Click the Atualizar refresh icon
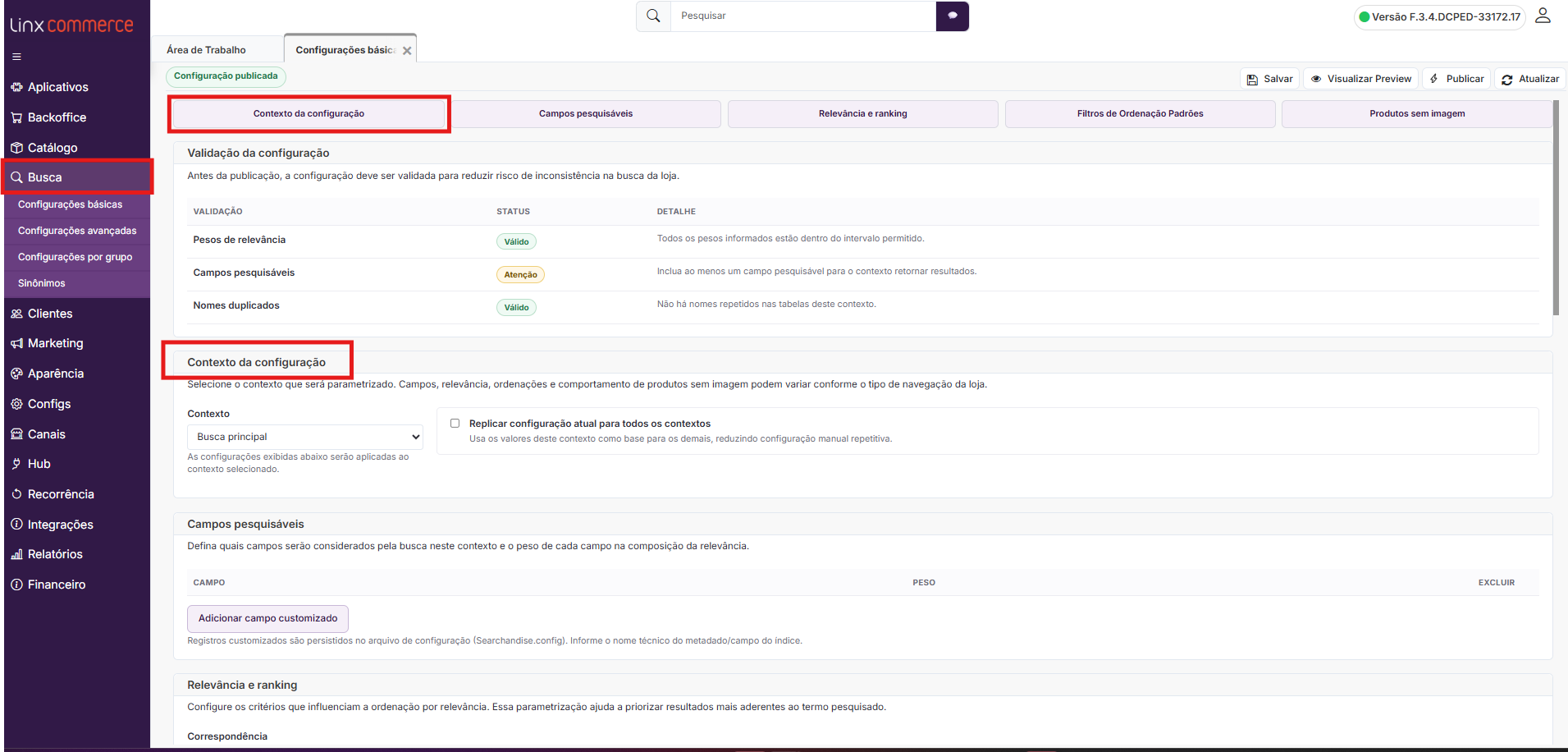This screenshot has width=1568, height=752. tap(1507, 80)
